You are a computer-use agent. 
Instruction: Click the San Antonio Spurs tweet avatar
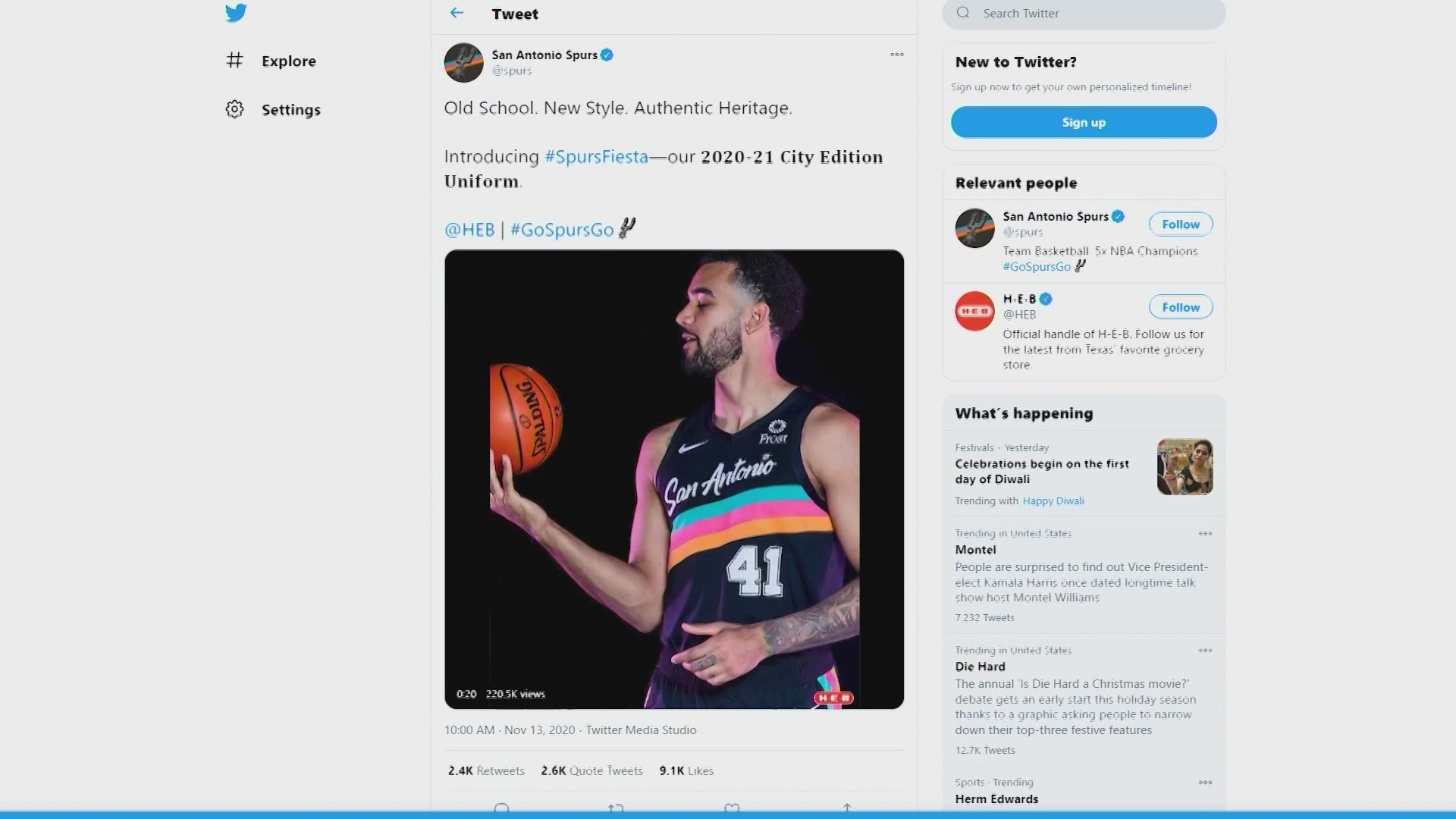tap(463, 62)
